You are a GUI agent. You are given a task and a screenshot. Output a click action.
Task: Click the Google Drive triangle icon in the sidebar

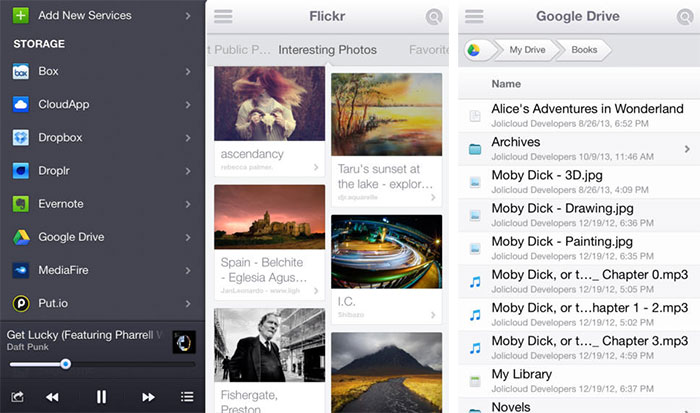[21, 237]
